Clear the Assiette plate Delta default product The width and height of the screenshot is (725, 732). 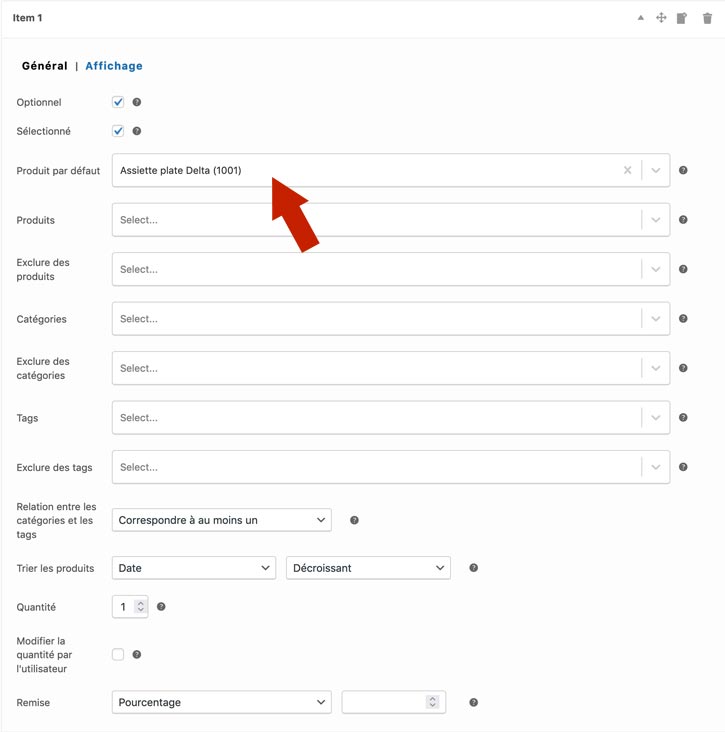(627, 170)
